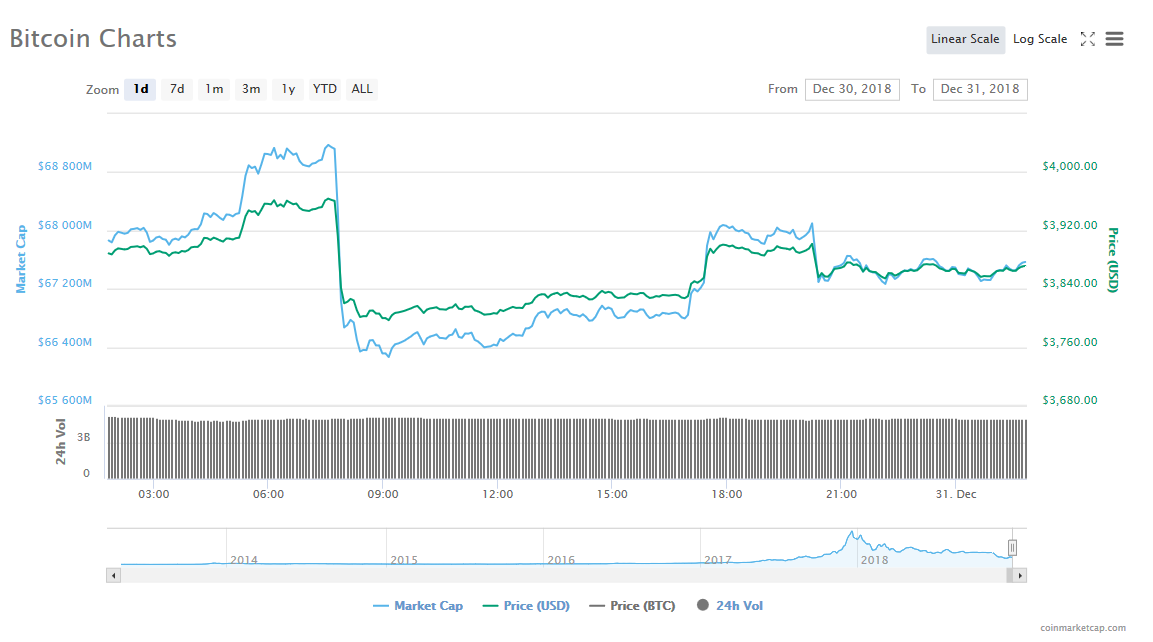Viewport: 1153px width, 642px height.
Task: Toggle Price (BTC) series in legend
Action: (x=632, y=606)
